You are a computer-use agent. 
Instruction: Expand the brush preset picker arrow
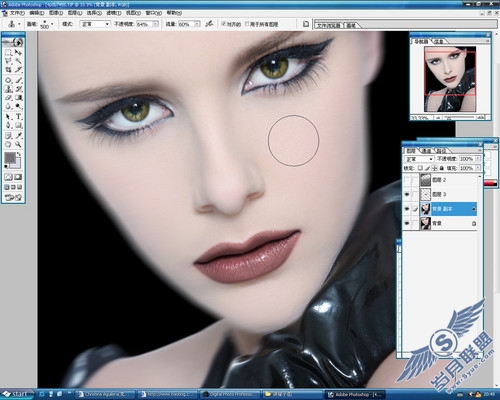(x=52, y=24)
